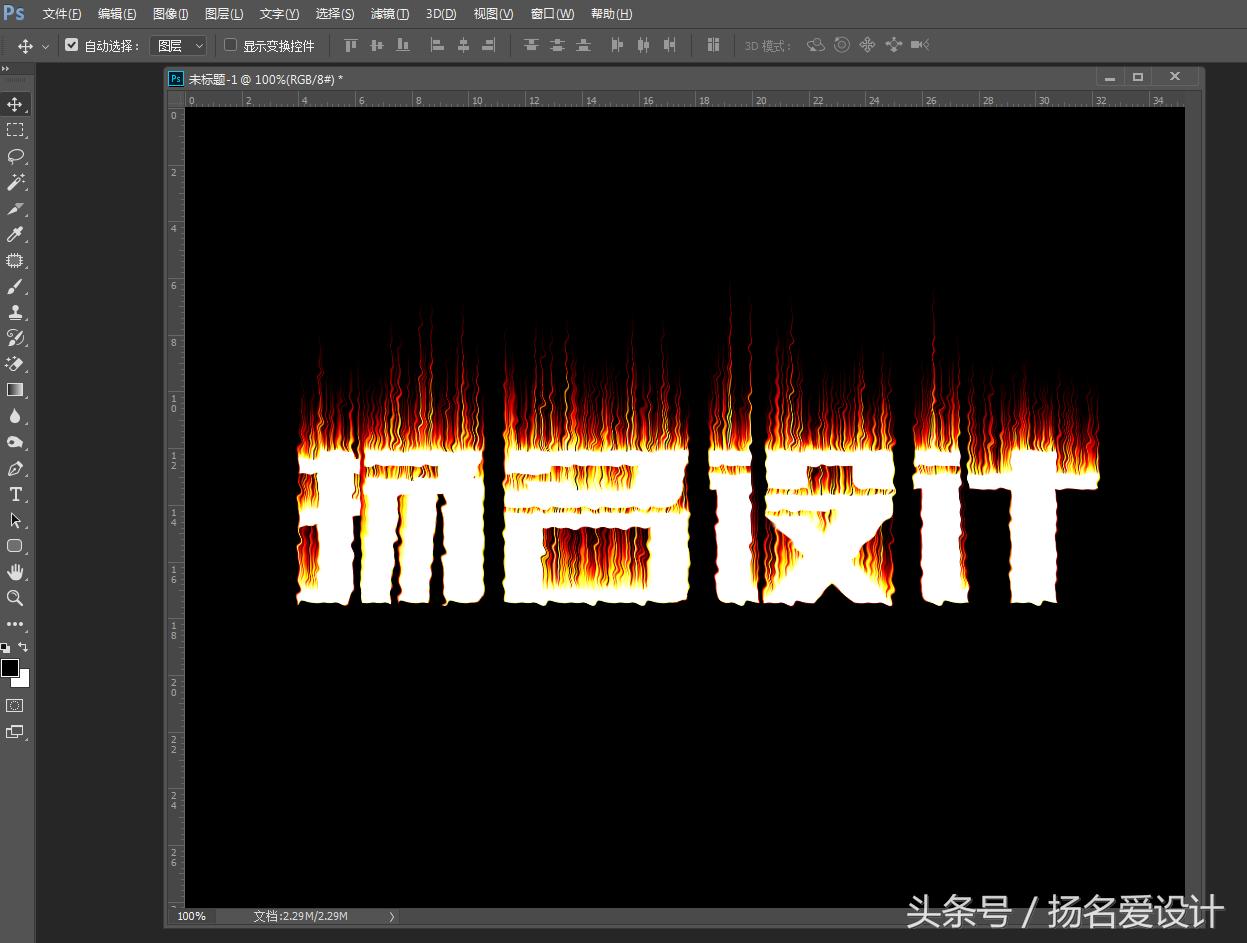Click the black foreground color swatch
The image size is (1247, 943).
click(9, 667)
